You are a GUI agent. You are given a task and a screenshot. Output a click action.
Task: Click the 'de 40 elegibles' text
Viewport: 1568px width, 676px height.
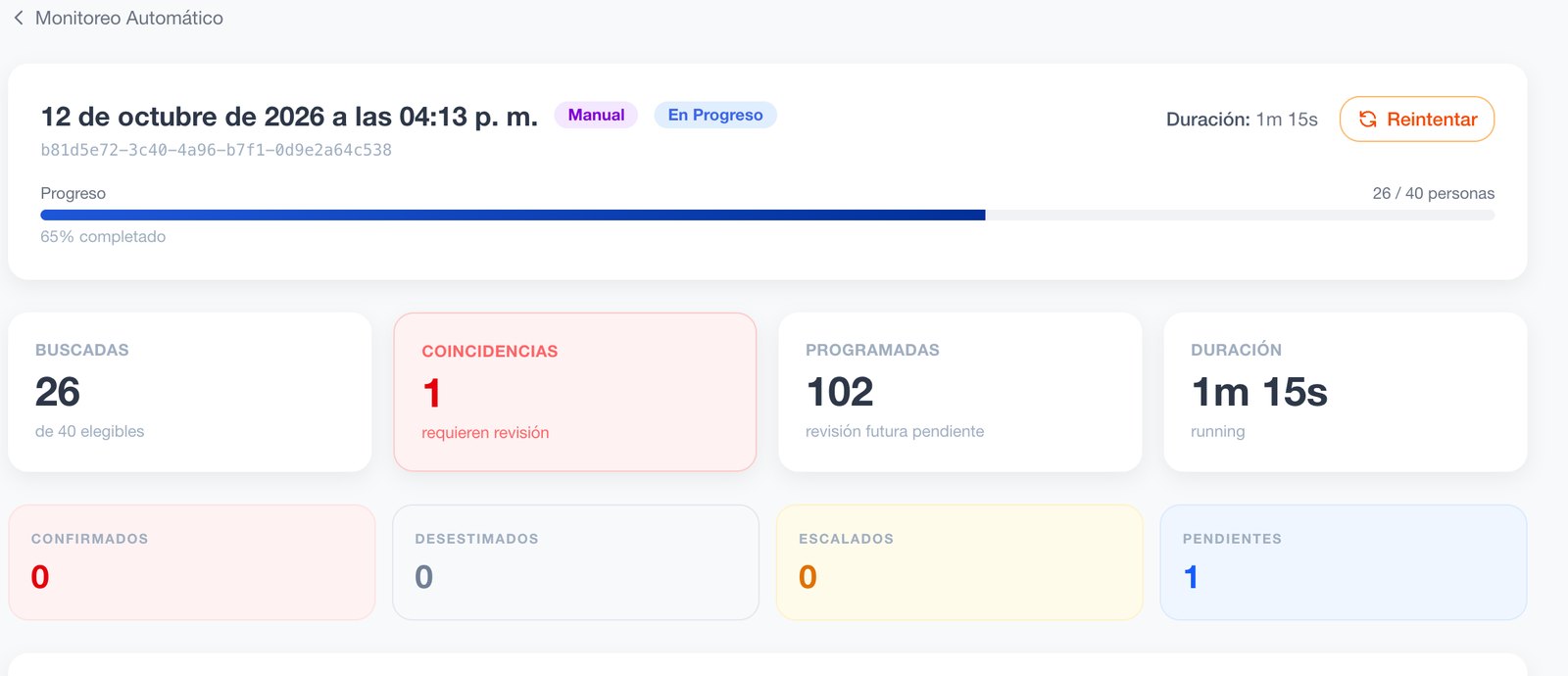pos(89,431)
